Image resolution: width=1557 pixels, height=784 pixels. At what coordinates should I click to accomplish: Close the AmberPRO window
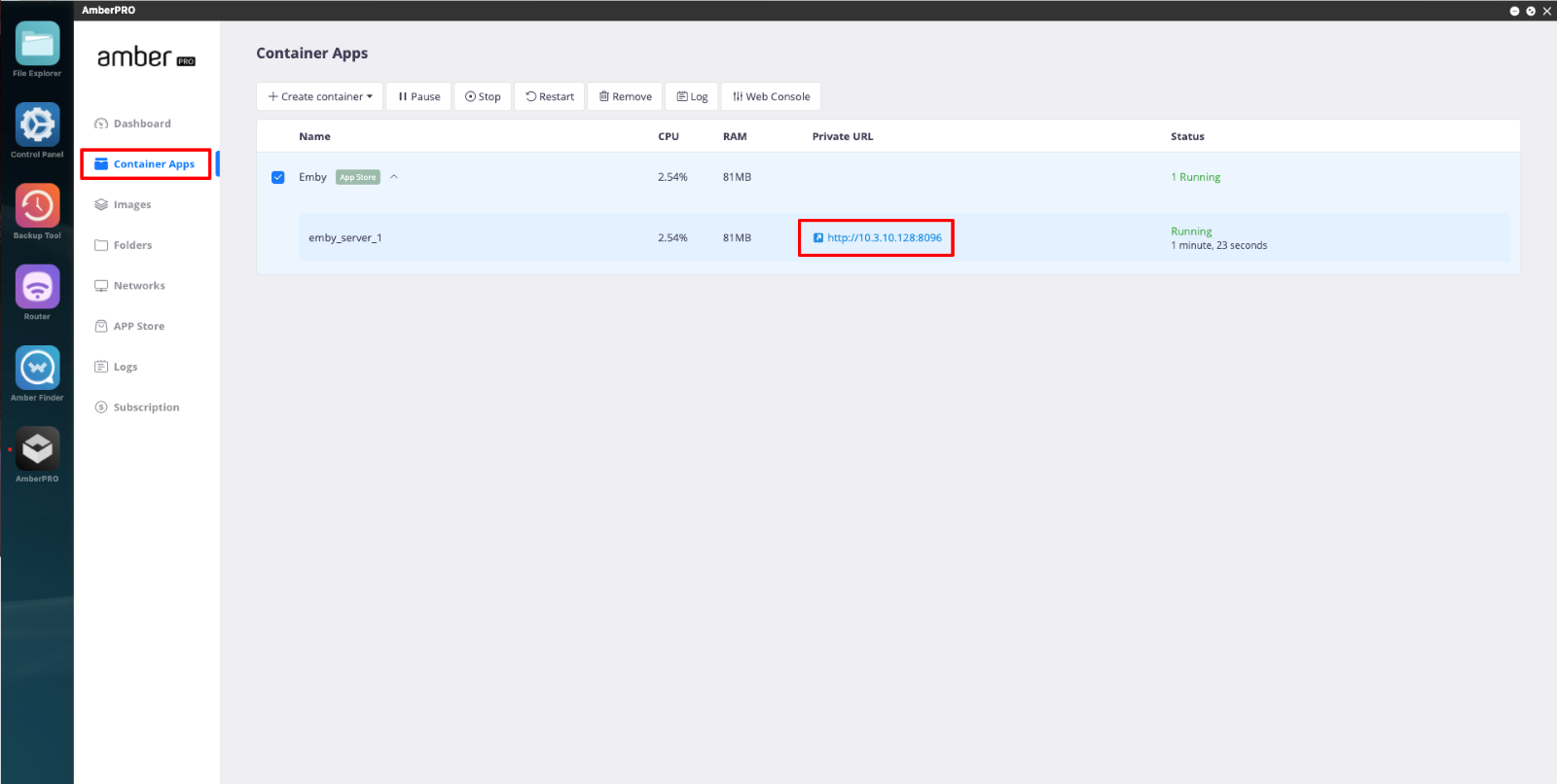(1547, 11)
